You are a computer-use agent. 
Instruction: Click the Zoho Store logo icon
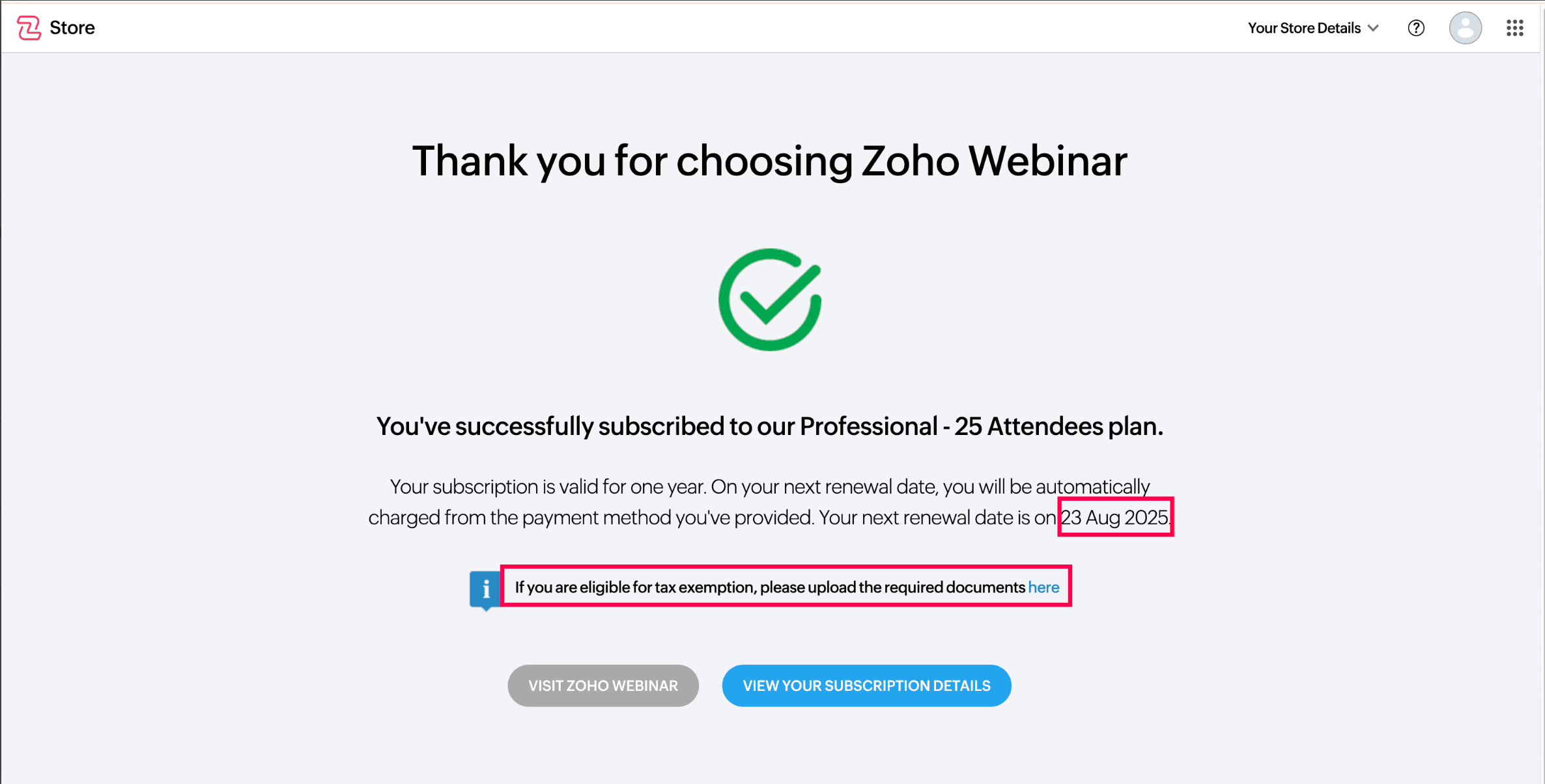(x=29, y=28)
